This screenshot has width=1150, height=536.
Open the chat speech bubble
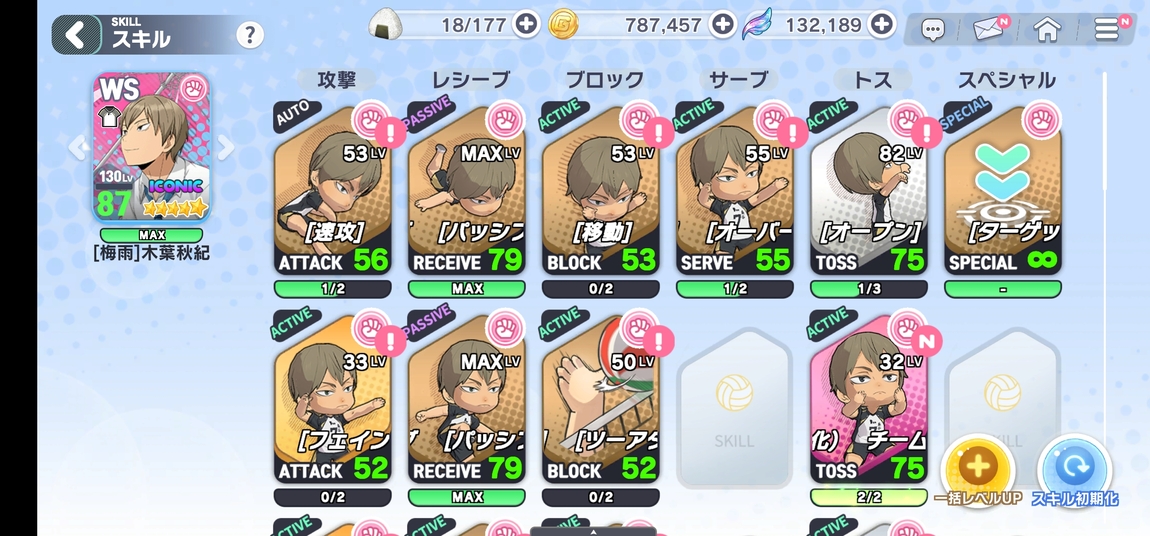click(932, 31)
